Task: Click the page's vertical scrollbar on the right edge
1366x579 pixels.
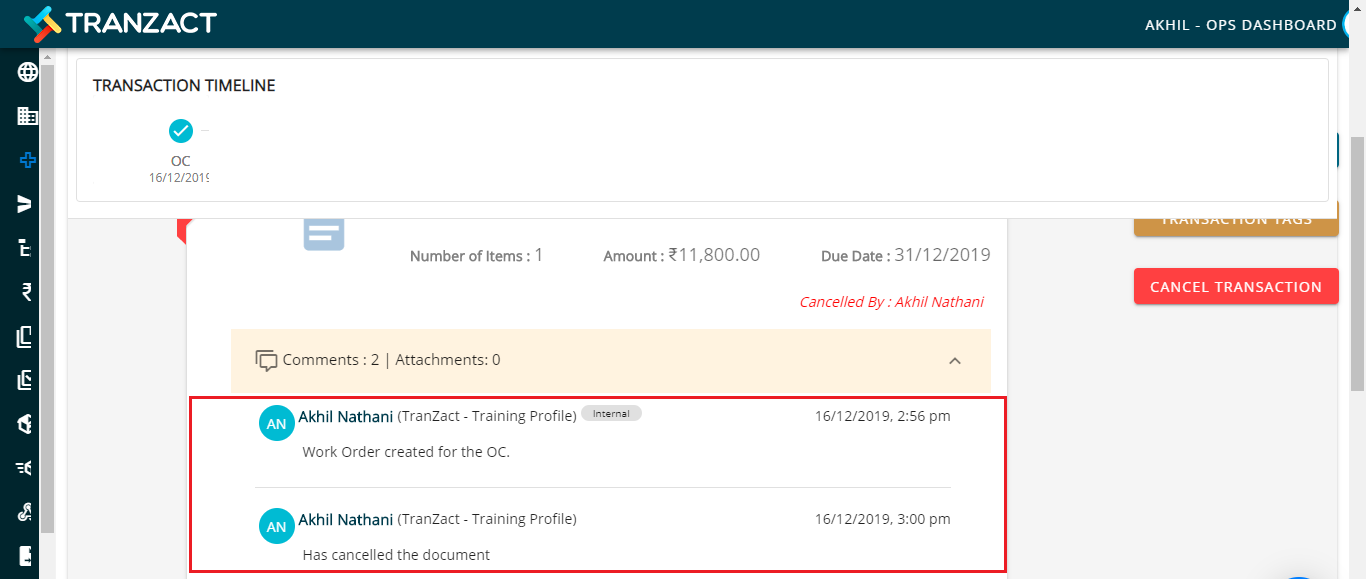Action: point(1357,264)
